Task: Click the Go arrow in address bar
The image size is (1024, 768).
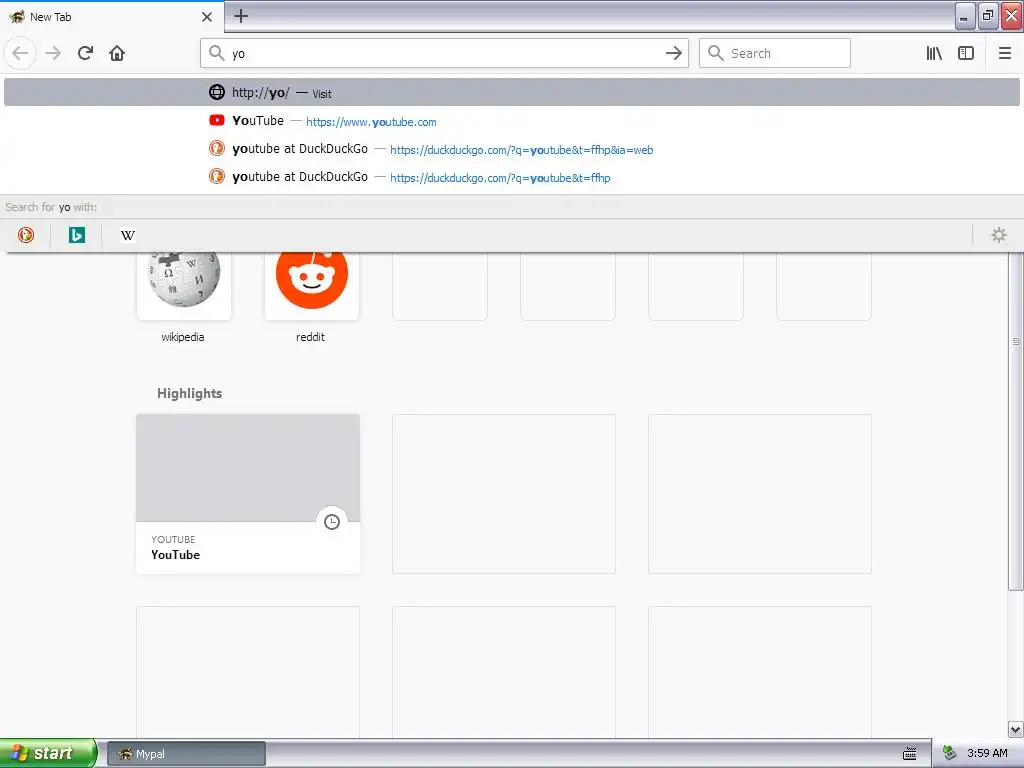Action: tap(673, 53)
